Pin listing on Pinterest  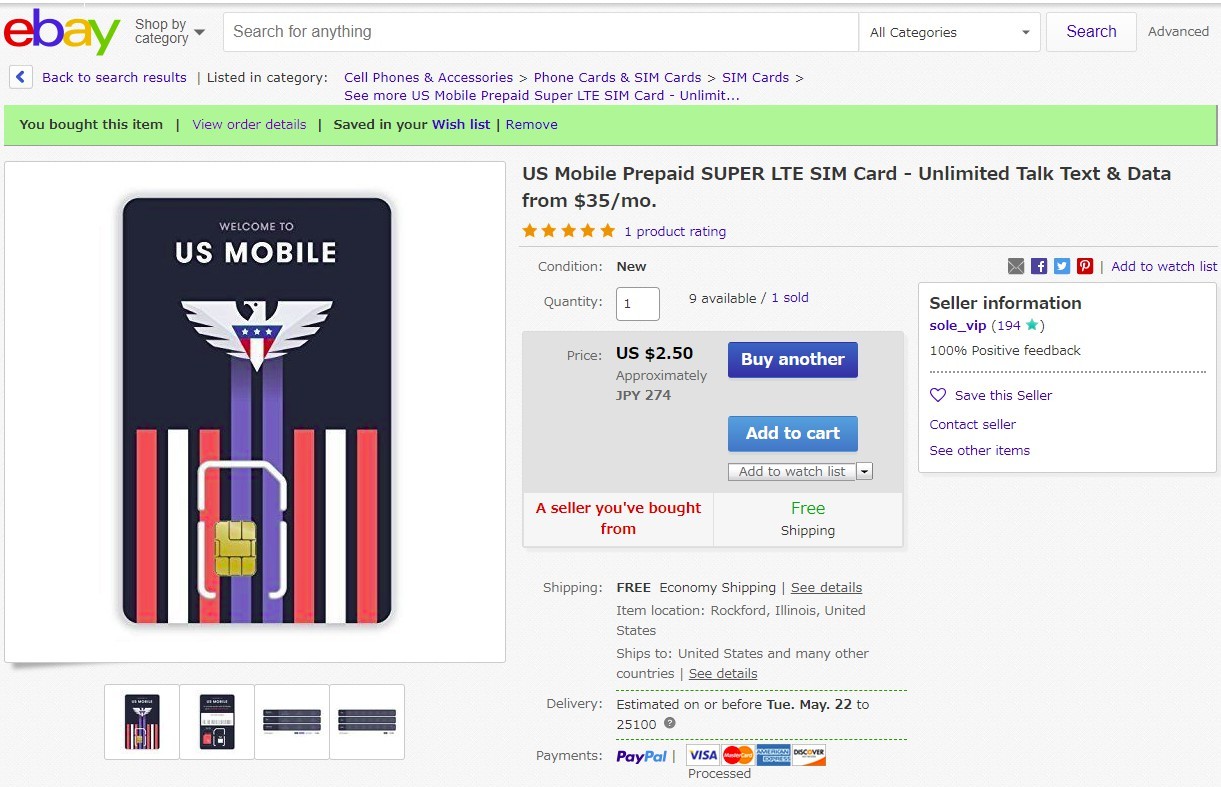point(1085,266)
